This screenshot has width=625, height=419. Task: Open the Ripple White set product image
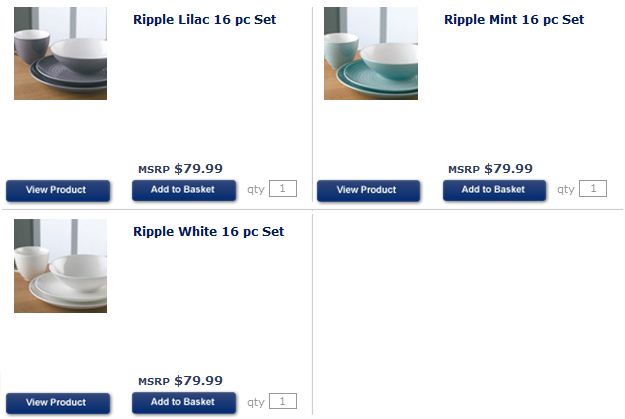60,266
